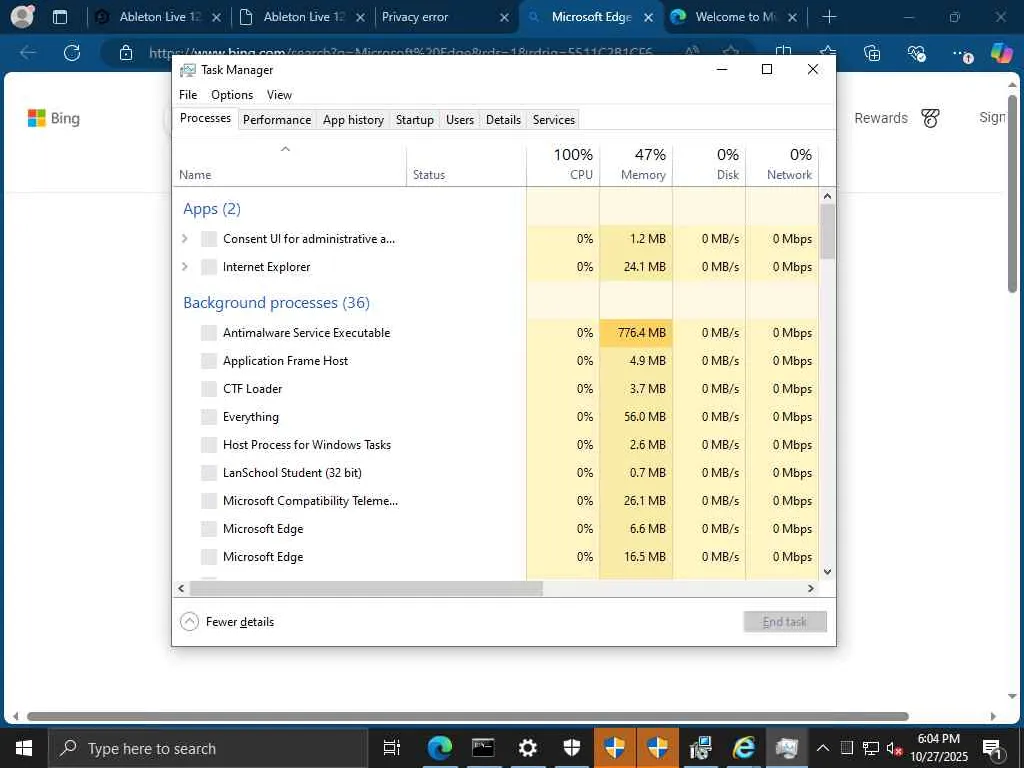The height and width of the screenshot is (768, 1024).
Task: Click the Task Manager vertical scrollbar thumb
Action: 827,231
